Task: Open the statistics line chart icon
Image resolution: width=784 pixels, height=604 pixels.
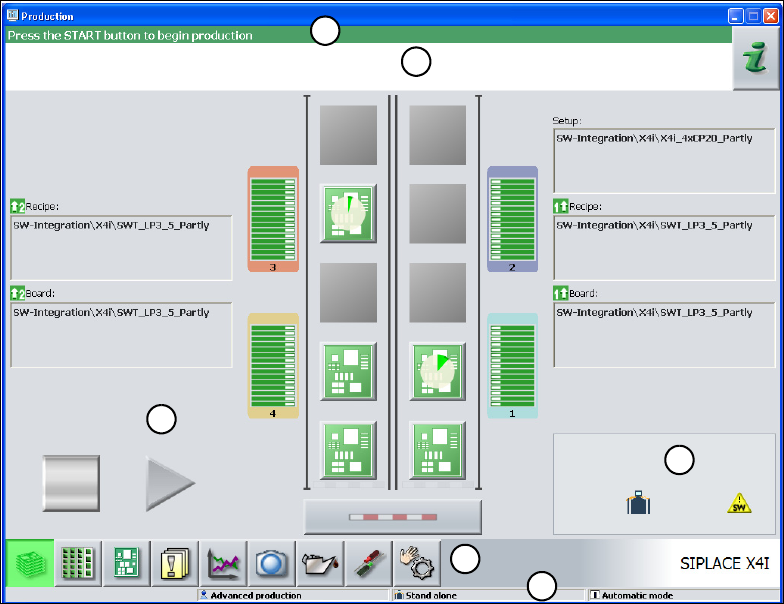Action: pyautogui.click(x=223, y=563)
